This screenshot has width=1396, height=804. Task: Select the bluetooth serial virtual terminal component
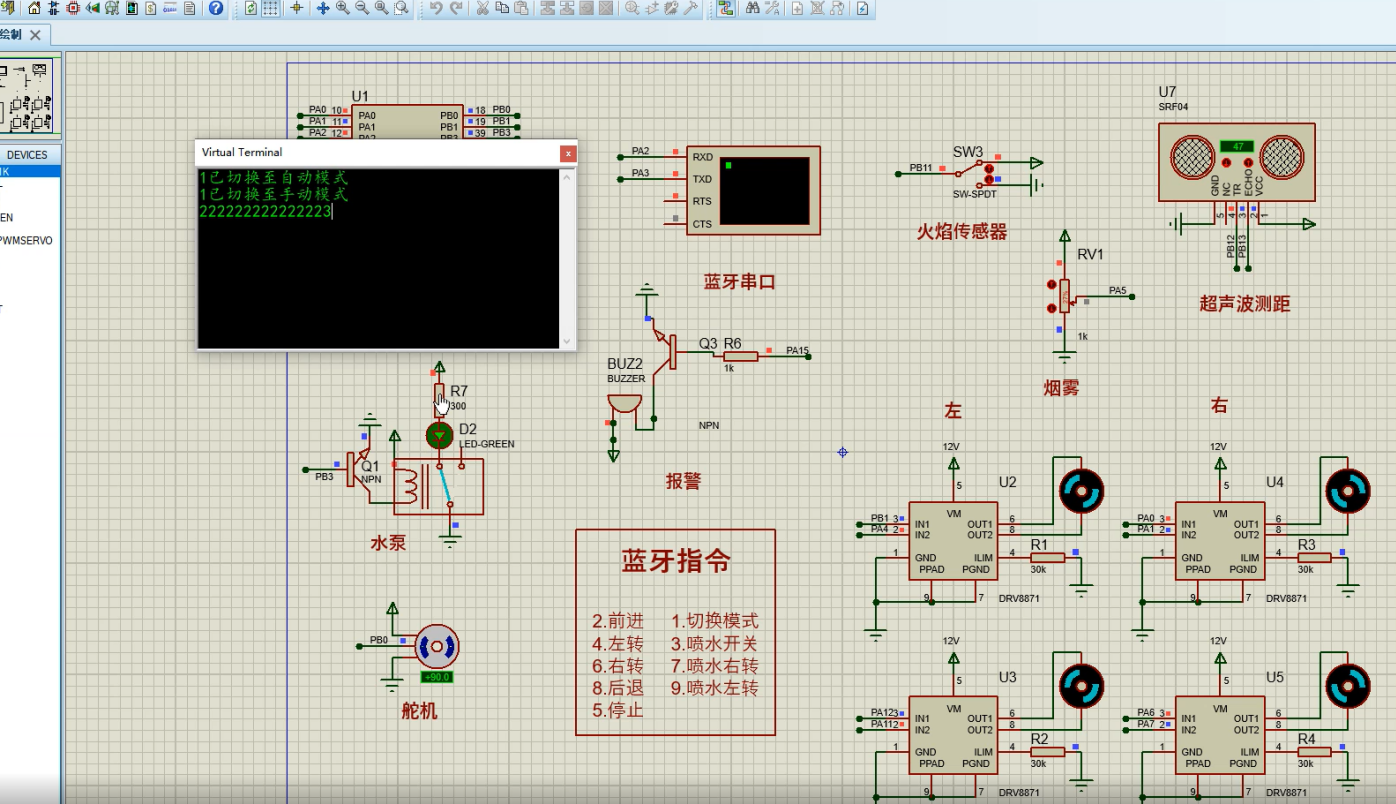click(754, 190)
